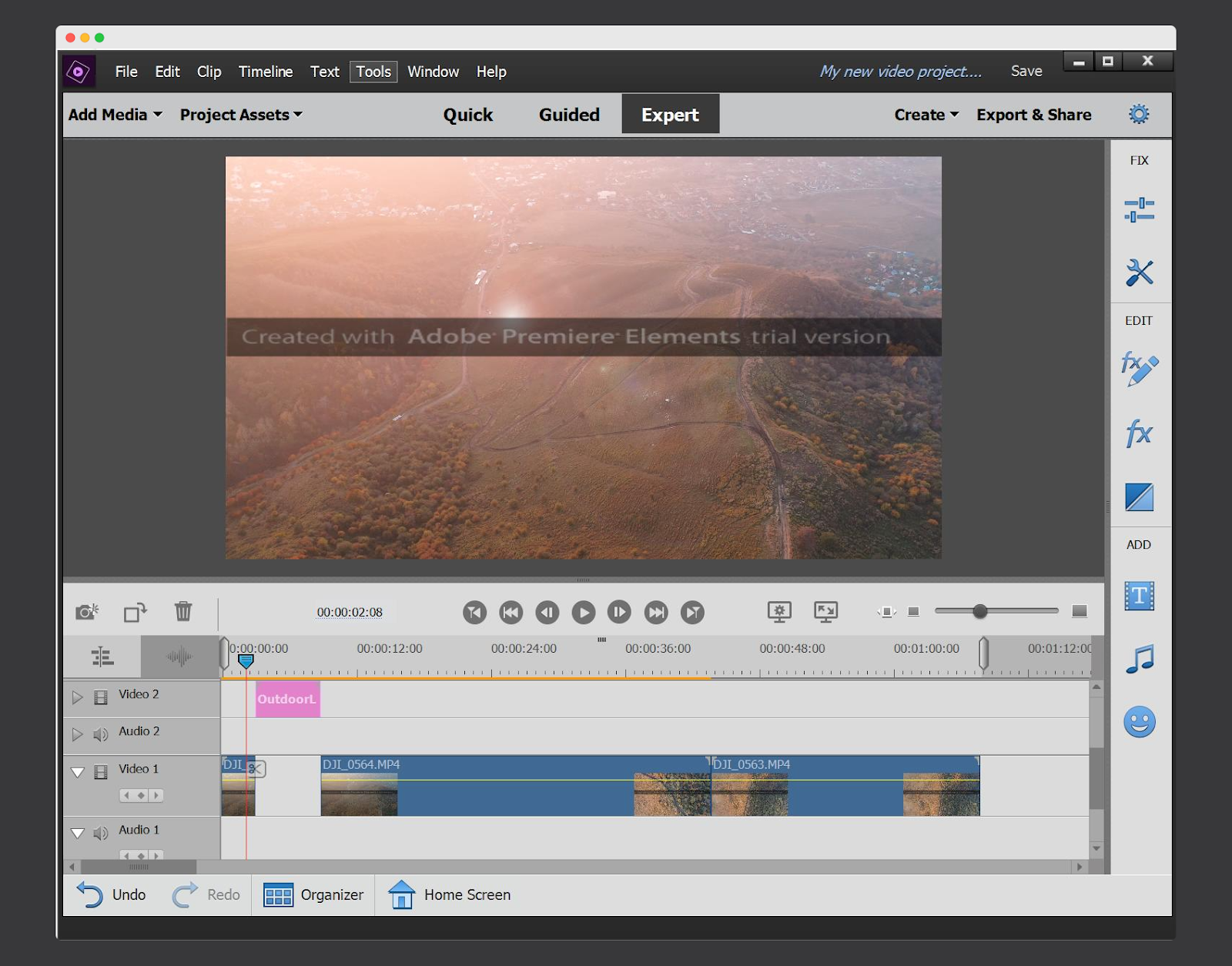This screenshot has height=966, width=1232.
Task: Open the Effects fx panel
Action: tap(1139, 433)
